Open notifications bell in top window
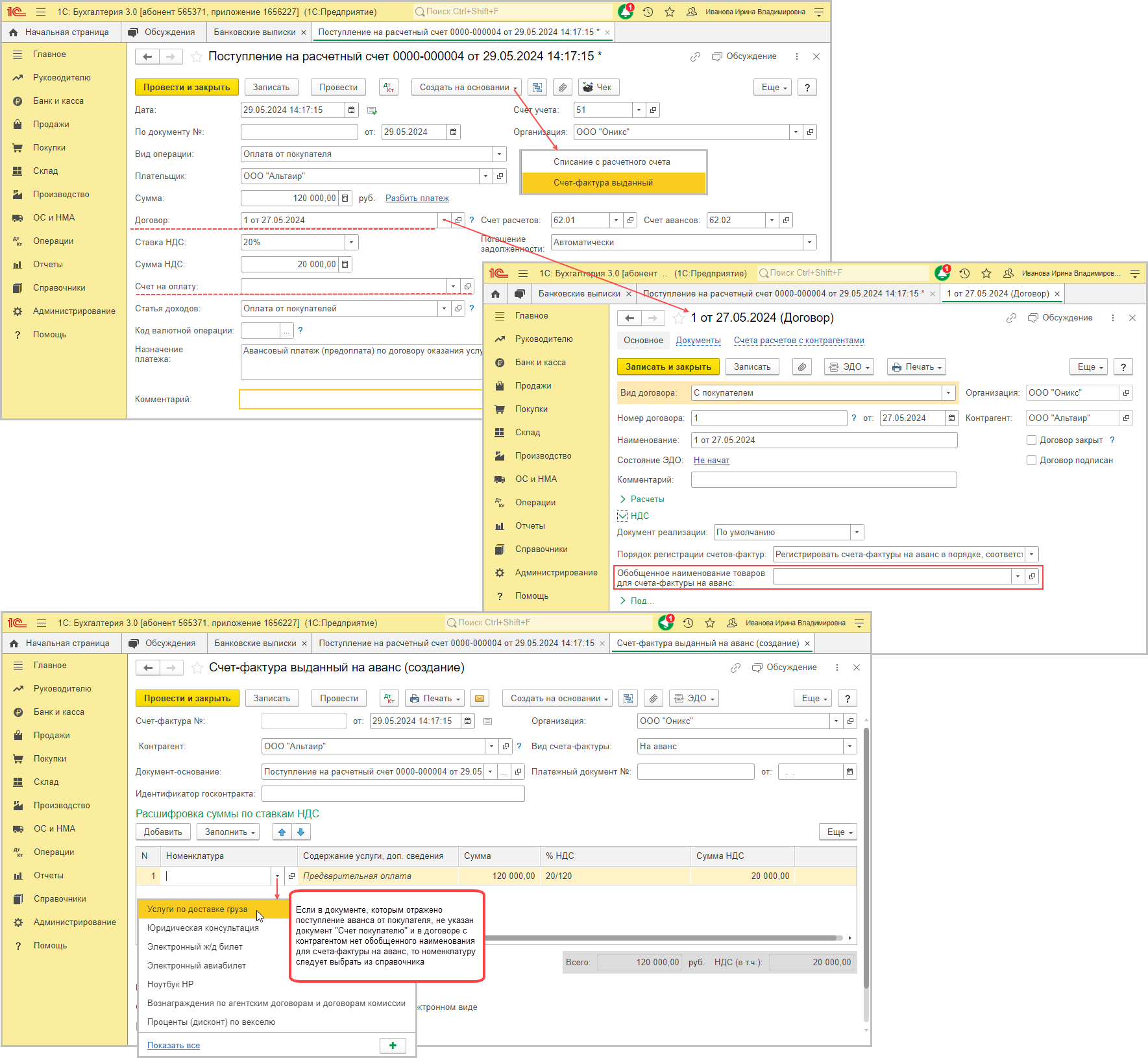Screen dimensions: 1148x1058 626,12
